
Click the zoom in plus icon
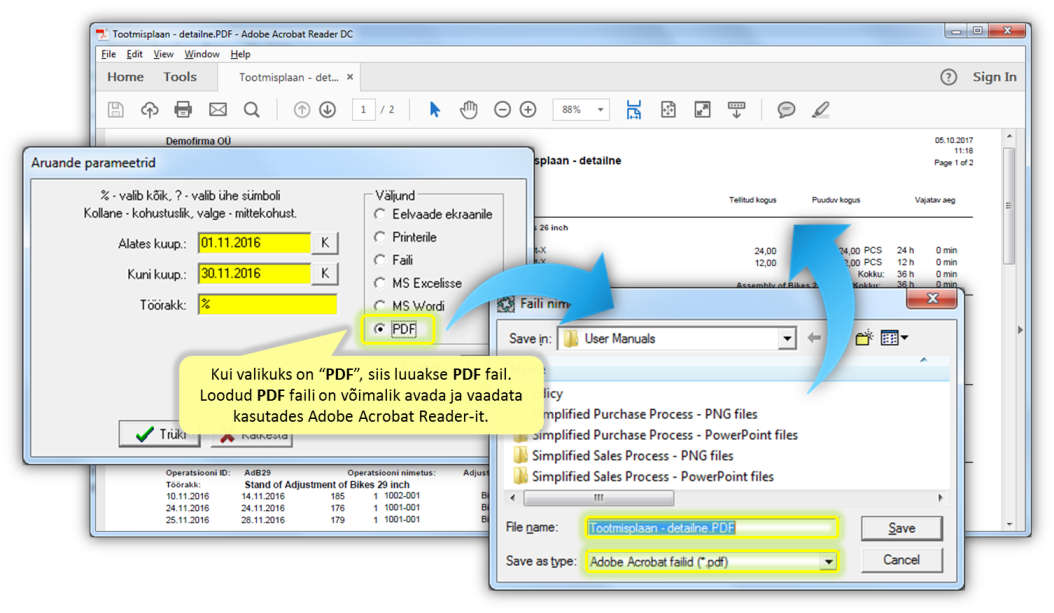(528, 110)
